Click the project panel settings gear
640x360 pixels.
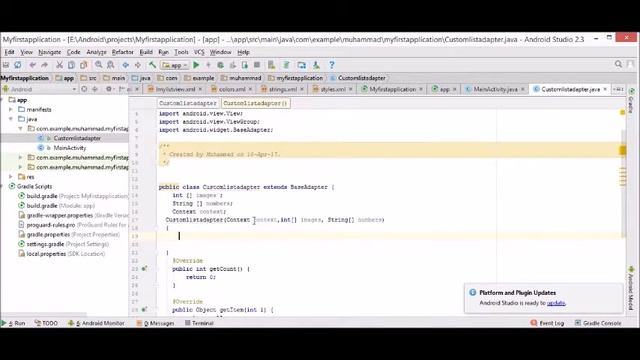click(109, 89)
